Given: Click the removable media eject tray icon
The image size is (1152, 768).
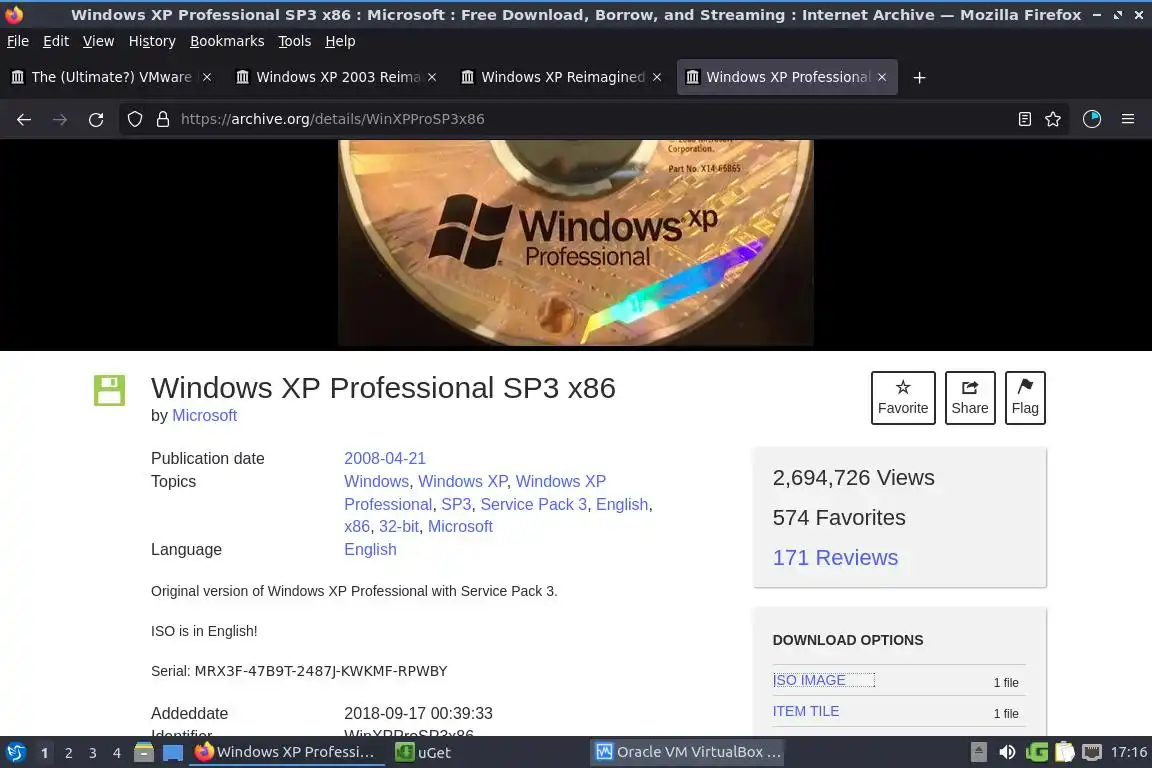Looking at the screenshot, I should (x=979, y=753).
